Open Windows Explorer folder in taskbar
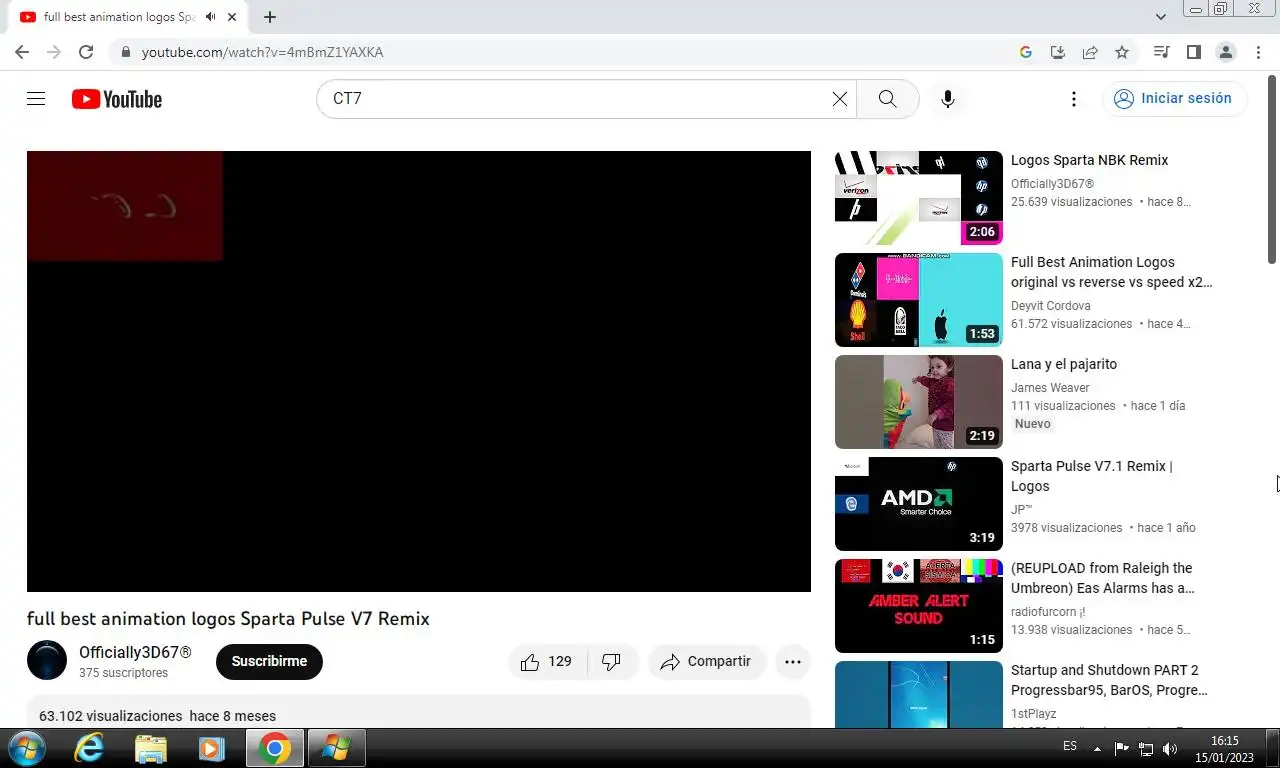The height and width of the screenshot is (768, 1280). pyautogui.click(x=151, y=748)
